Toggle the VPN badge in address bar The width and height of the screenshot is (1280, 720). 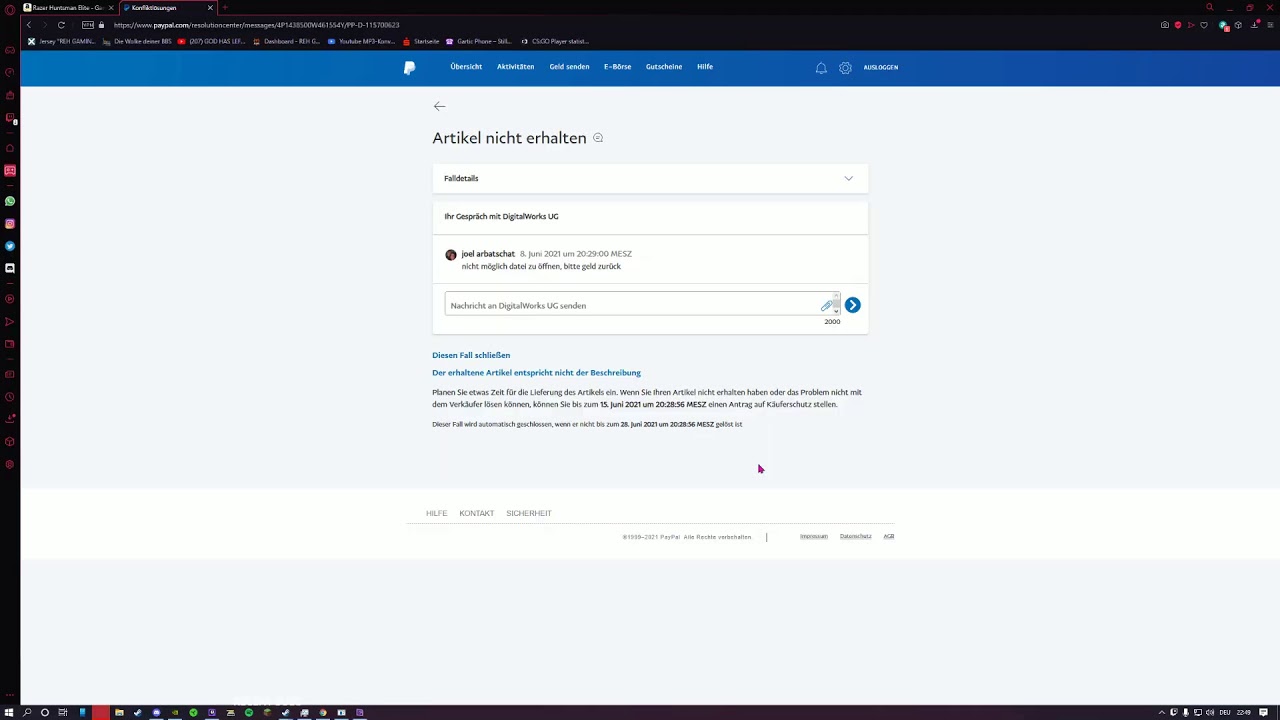click(x=88, y=25)
